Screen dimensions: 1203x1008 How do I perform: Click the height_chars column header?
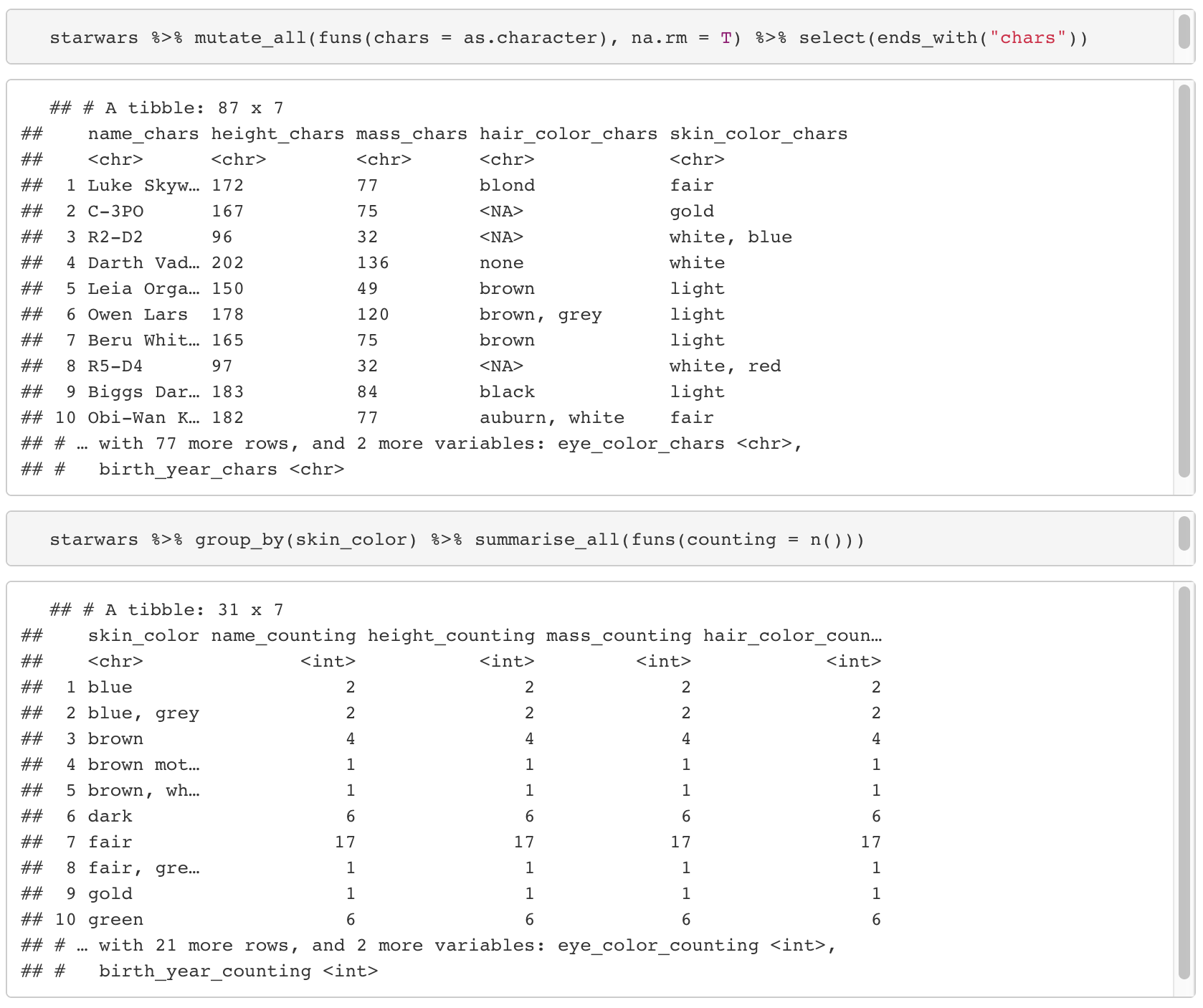tap(278, 134)
